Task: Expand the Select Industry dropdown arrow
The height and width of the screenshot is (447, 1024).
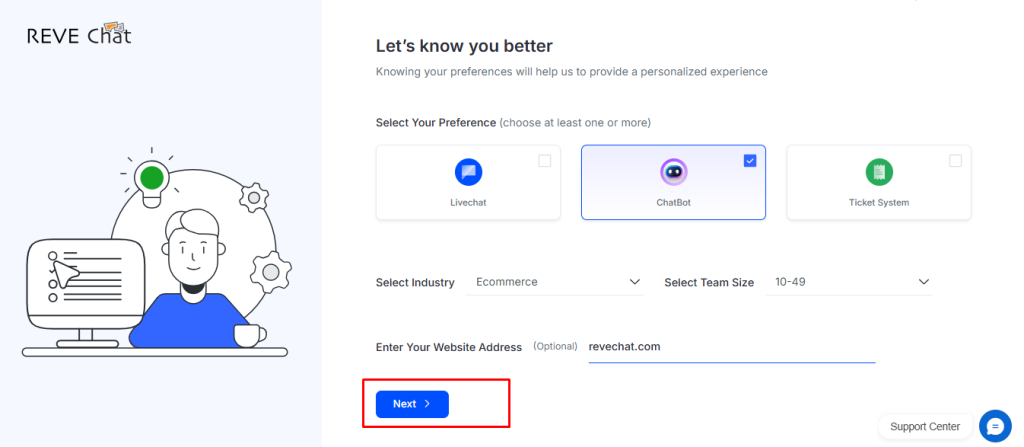Action: 634,282
